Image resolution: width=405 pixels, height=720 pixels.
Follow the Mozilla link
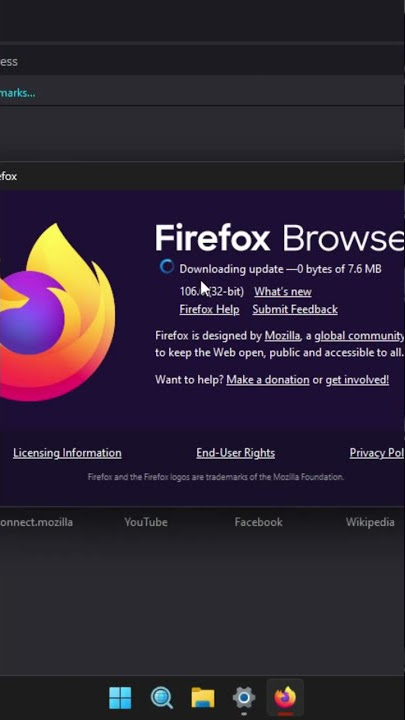pyautogui.click(x=282, y=336)
